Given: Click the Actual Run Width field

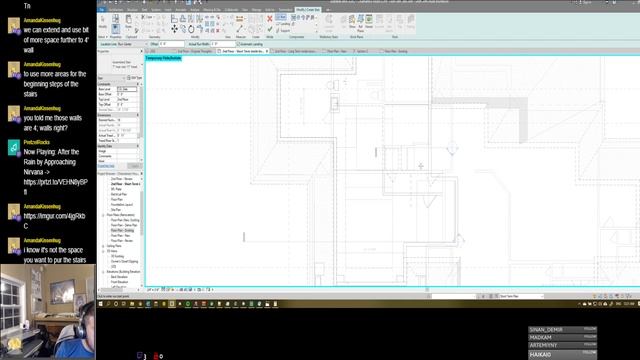Looking at the screenshot, I should click(x=223, y=44).
